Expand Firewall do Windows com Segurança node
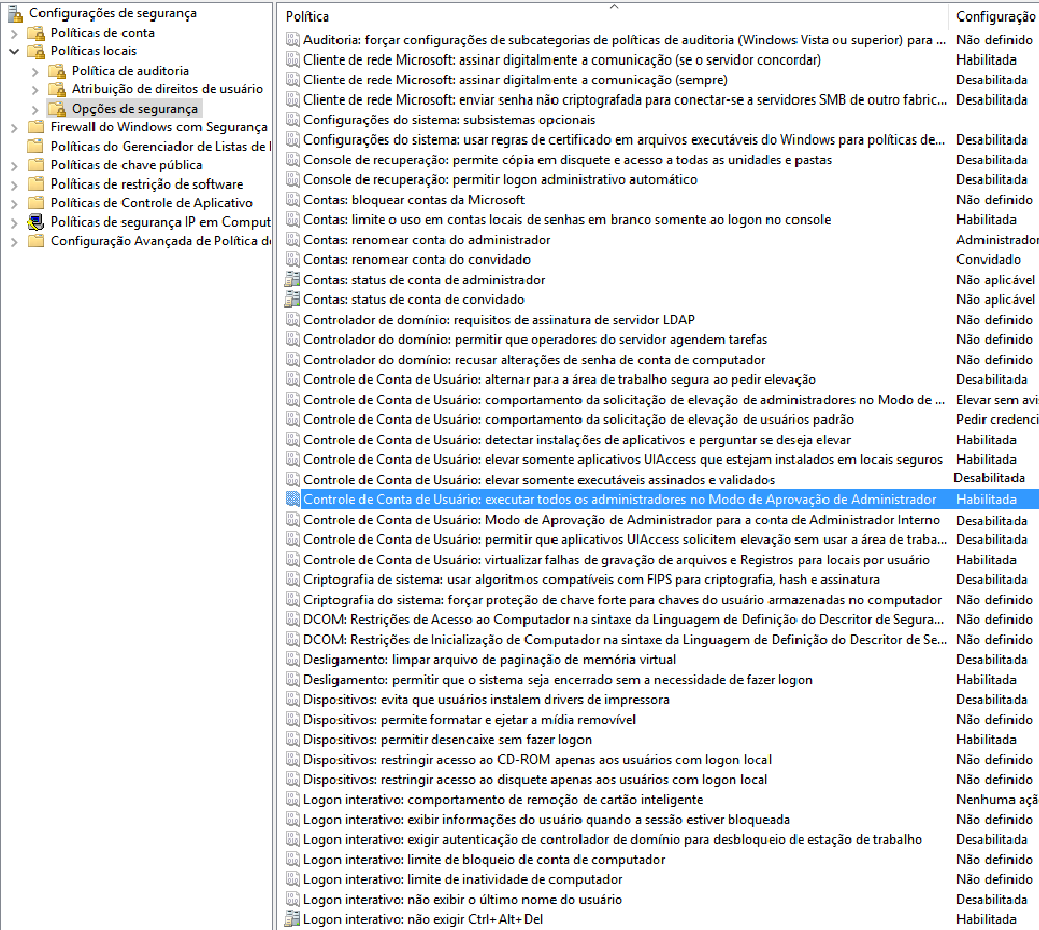Image resolution: width=1039 pixels, height=930 pixels. pyautogui.click(x=14, y=128)
